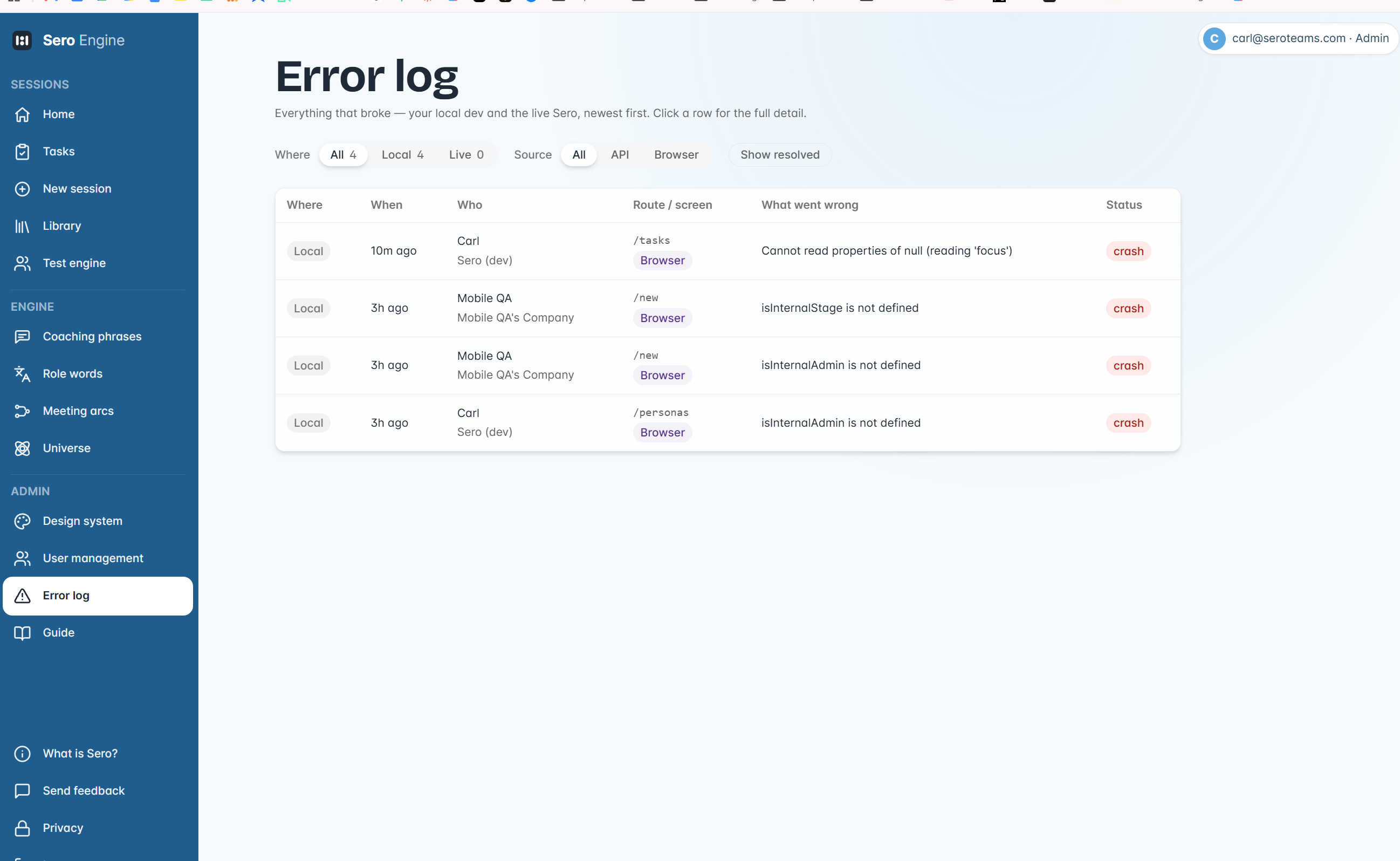Click the crash status in /personas row
Image resolution: width=1400 pixels, height=861 pixels.
tap(1128, 423)
